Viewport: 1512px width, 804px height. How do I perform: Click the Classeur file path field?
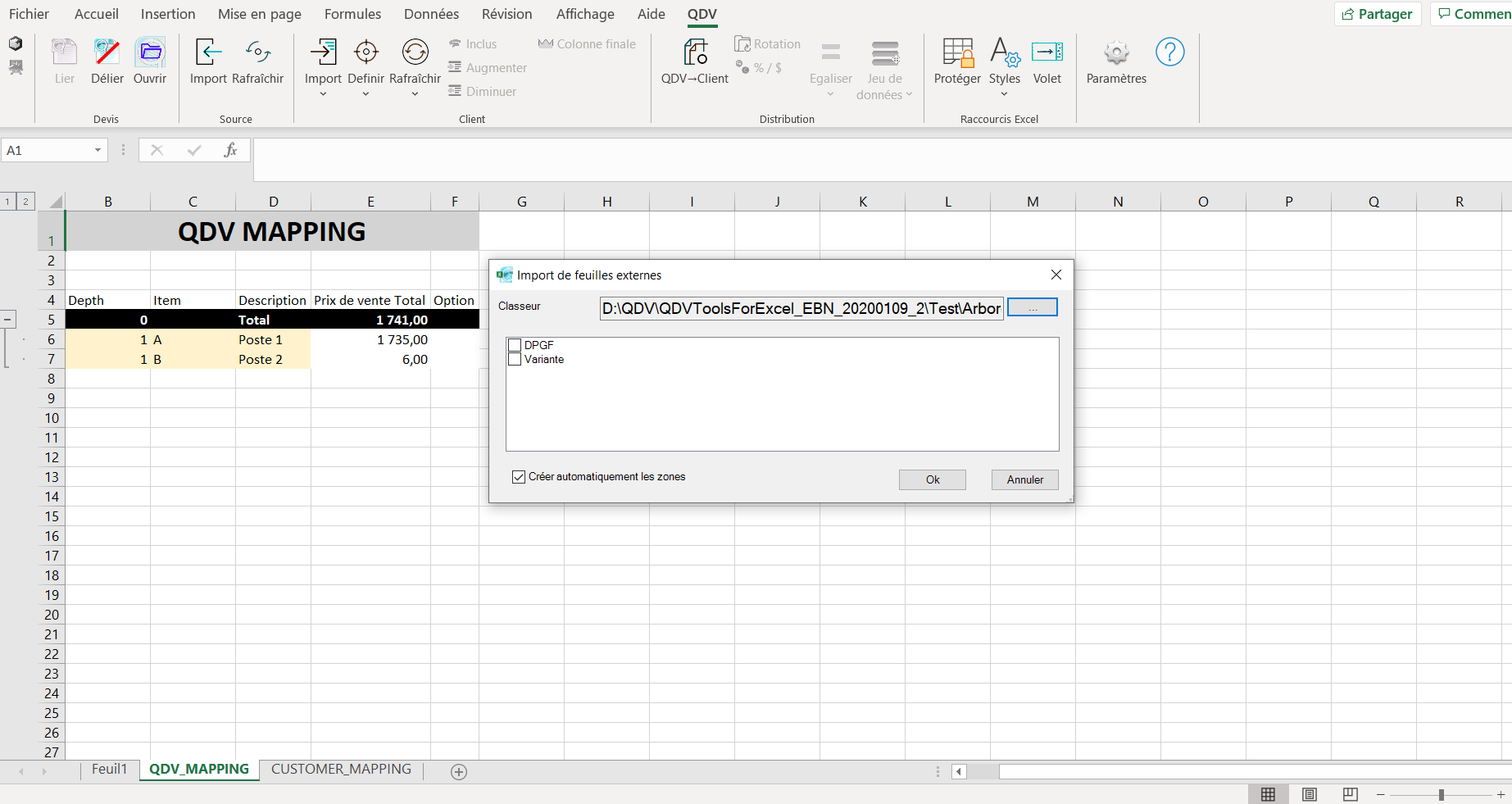point(801,308)
